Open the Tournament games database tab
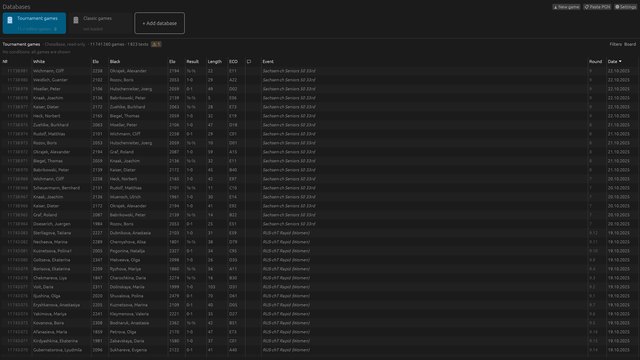This screenshot has width=640, height=360. tap(34, 23)
